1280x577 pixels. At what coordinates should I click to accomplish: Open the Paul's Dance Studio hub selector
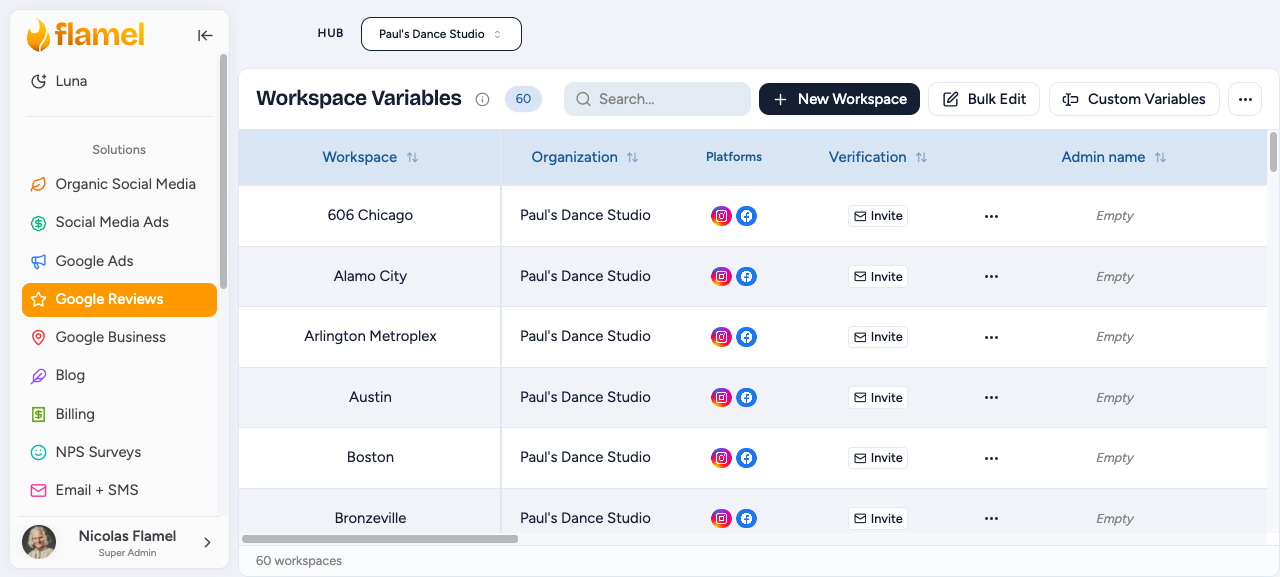441,34
